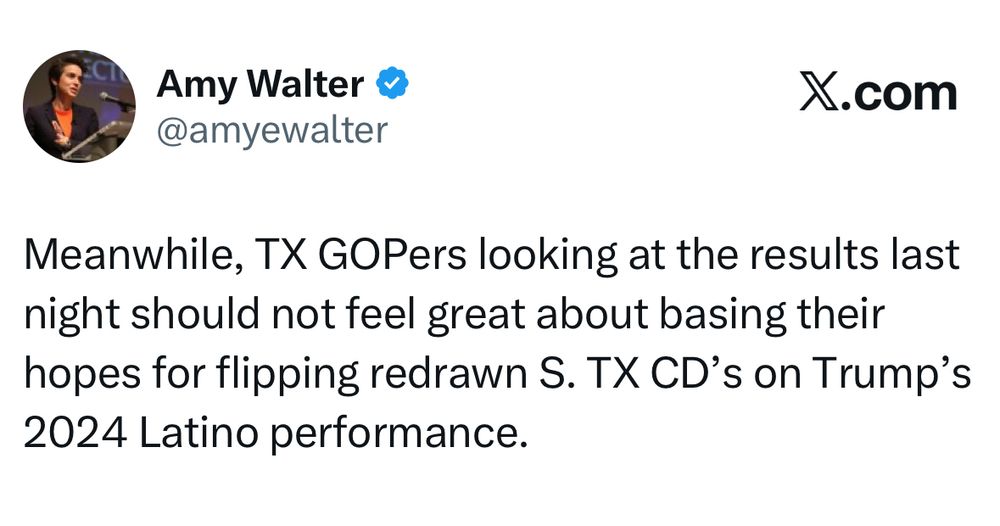
Task: Select the word "night" starting second line
Action: (x=72, y=315)
